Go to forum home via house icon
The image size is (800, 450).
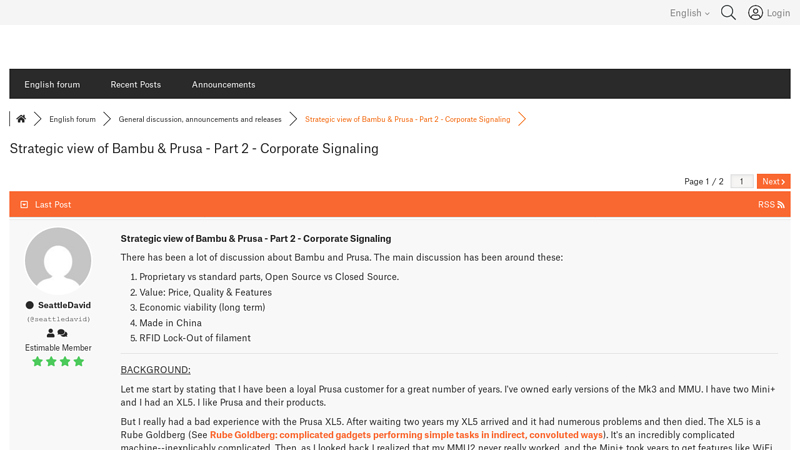(x=21, y=119)
